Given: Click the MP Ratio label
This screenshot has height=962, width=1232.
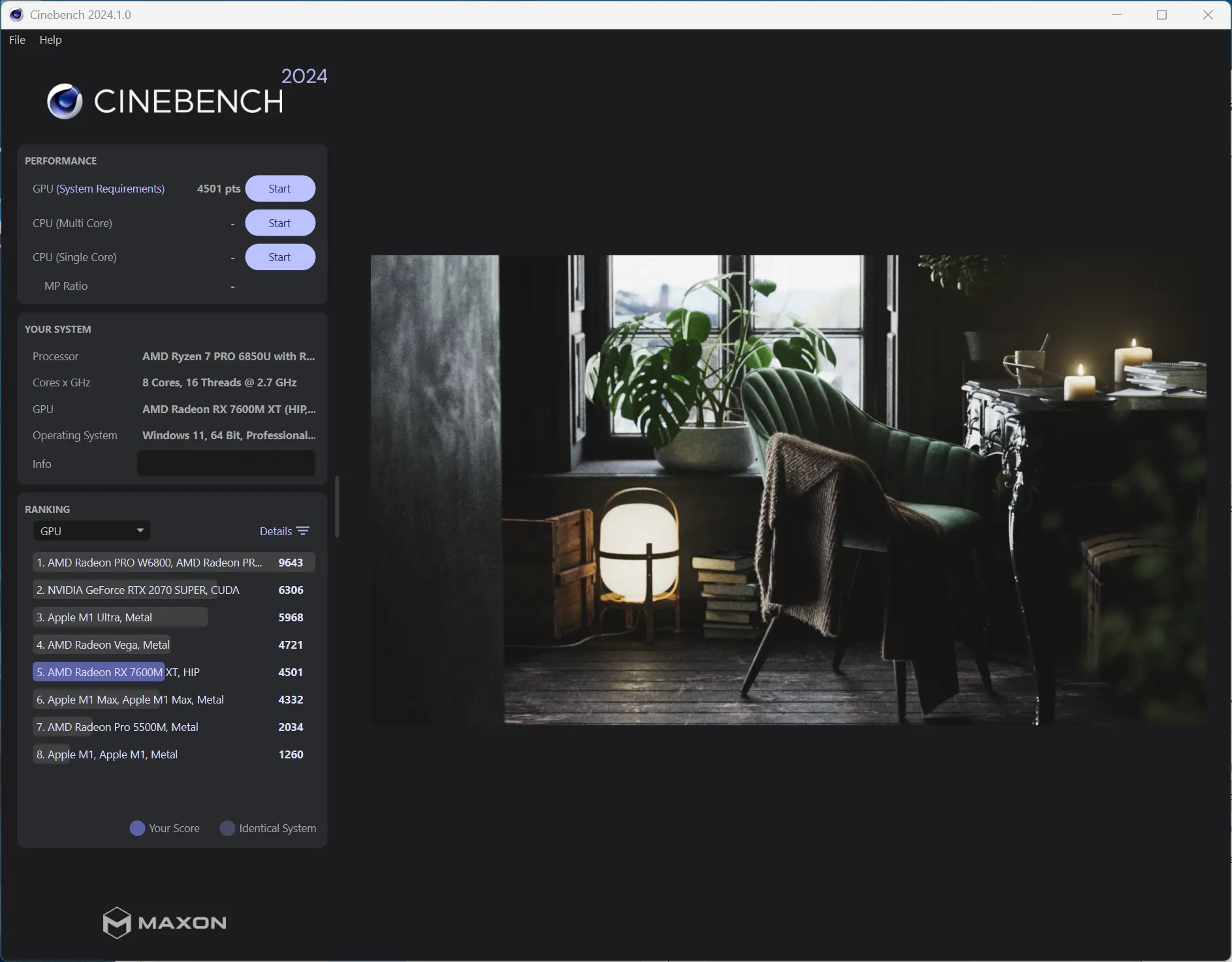Looking at the screenshot, I should coord(66,286).
